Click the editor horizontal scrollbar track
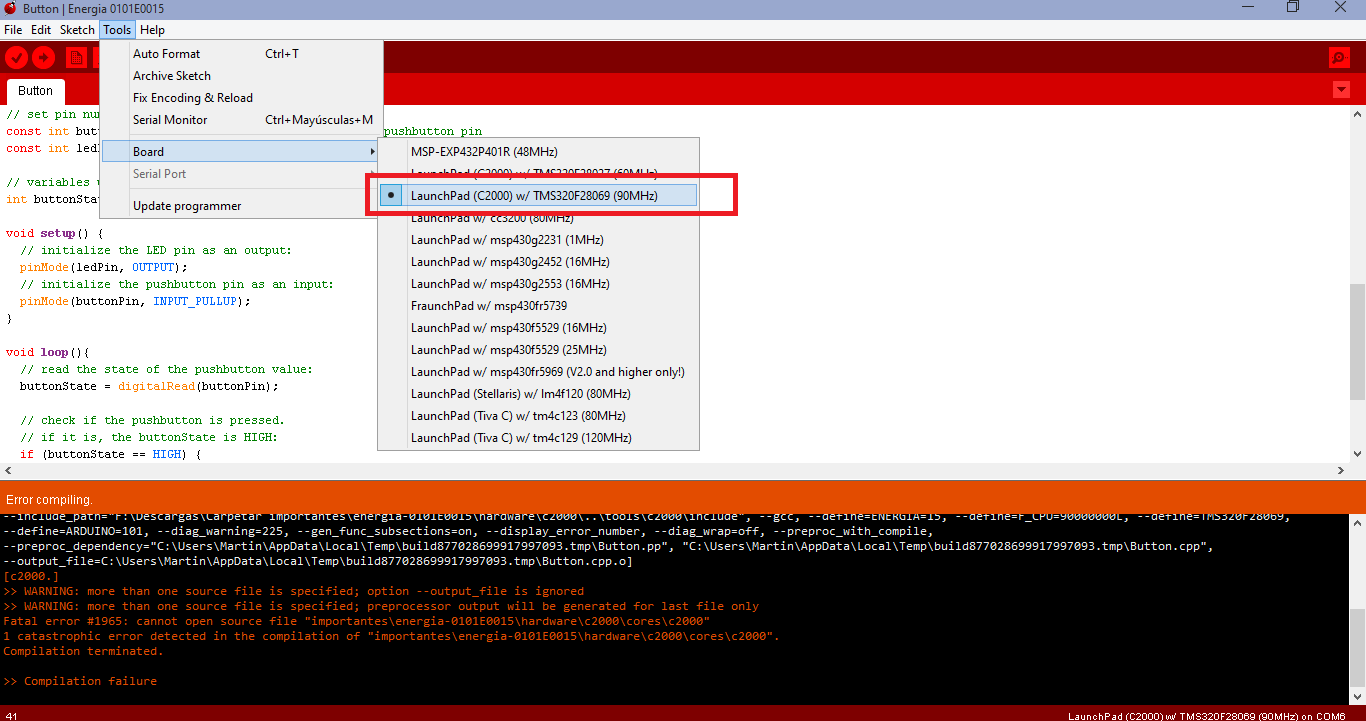1366x721 pixels. tap(675, 471)
